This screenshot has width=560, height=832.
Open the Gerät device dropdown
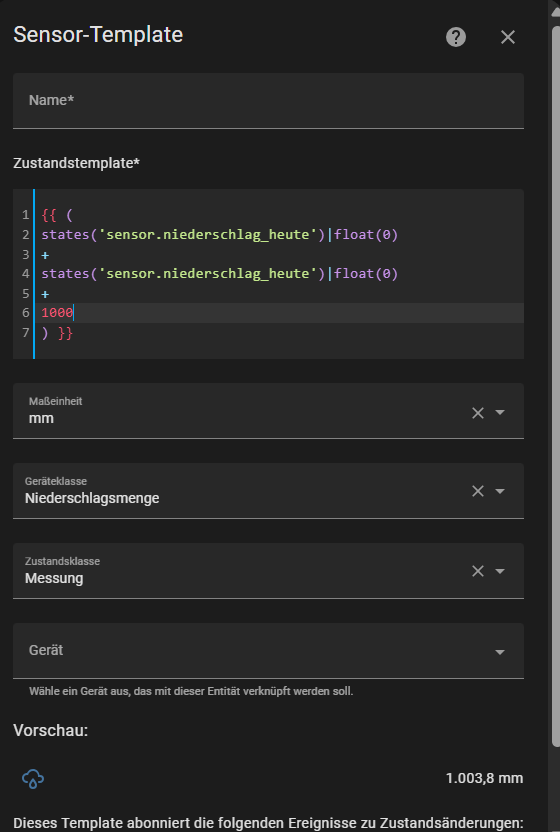(x=268, y=651)
